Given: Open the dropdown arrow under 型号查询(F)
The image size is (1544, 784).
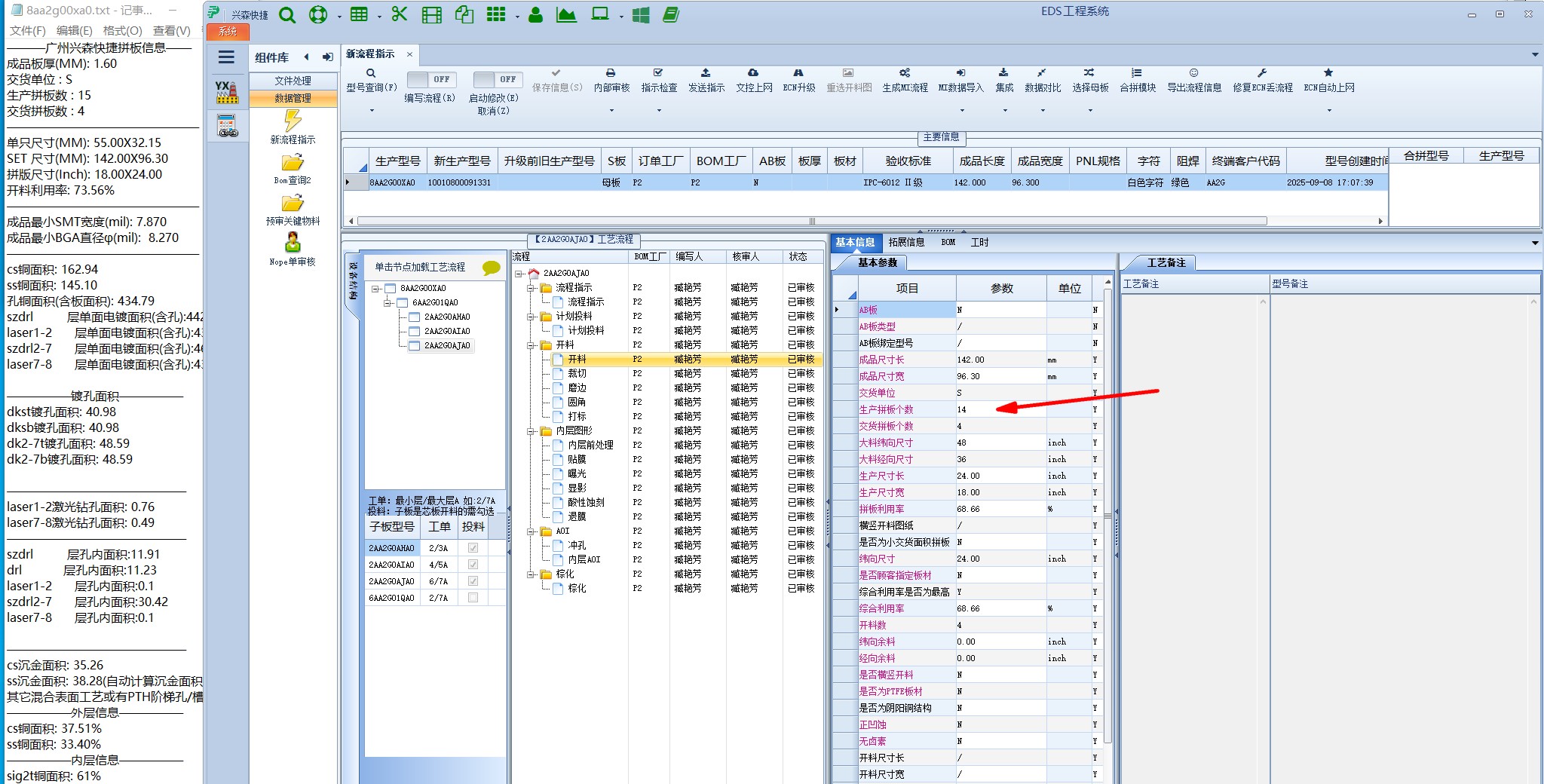Looking at the screenshot, I should [372, 111].
